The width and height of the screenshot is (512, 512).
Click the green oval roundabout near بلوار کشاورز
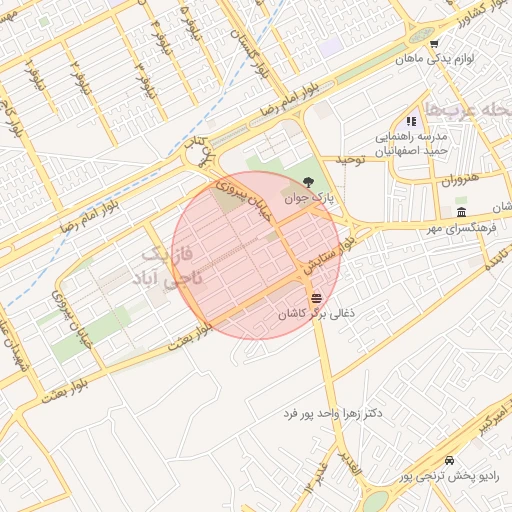coord(422,35)
